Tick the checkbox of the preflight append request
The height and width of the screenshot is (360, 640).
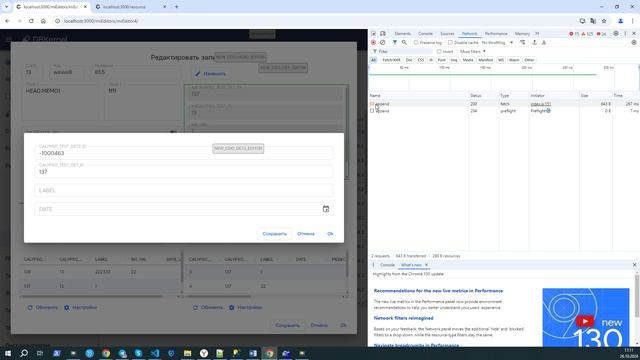coord(372,111)
